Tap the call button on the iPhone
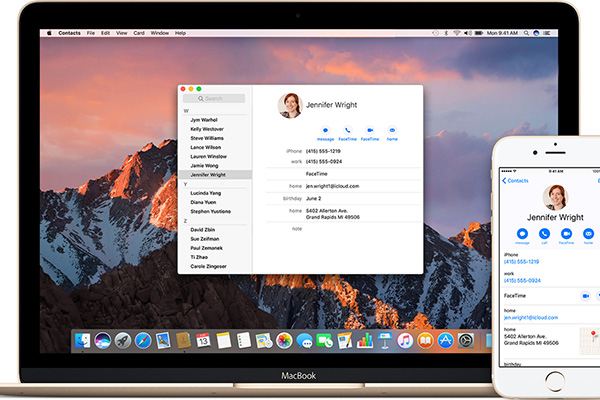Image resolution: width=600 pixels, height=400 pixels. (544, 233)
